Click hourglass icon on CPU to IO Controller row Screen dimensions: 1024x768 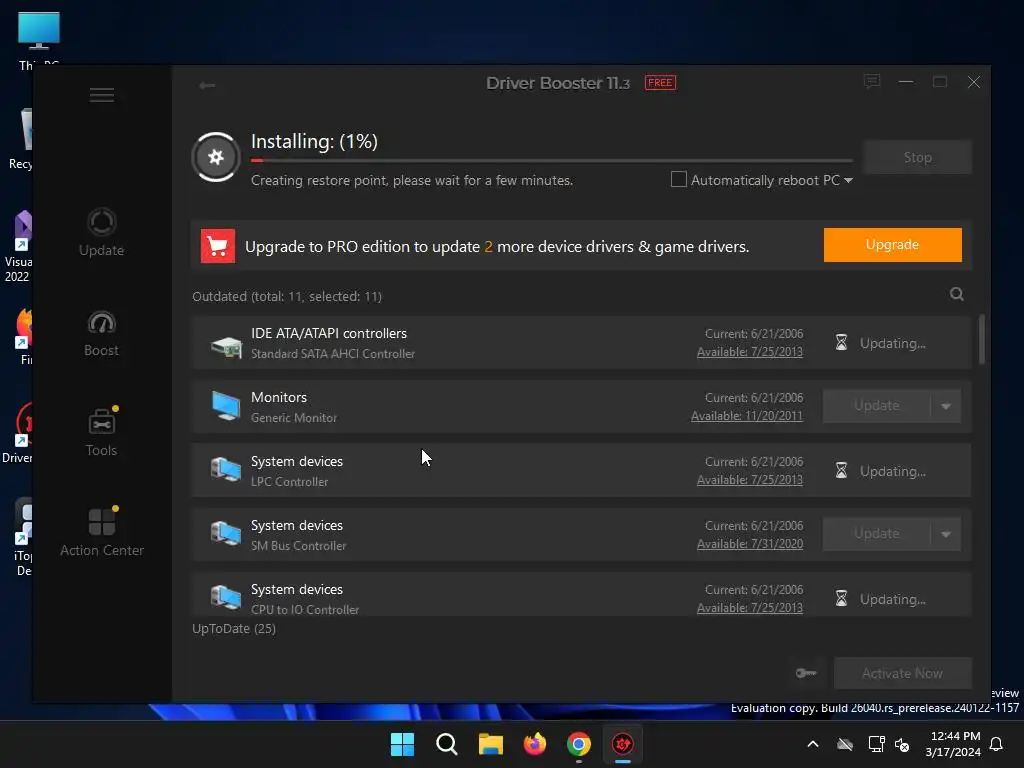[x=841, y=599]
